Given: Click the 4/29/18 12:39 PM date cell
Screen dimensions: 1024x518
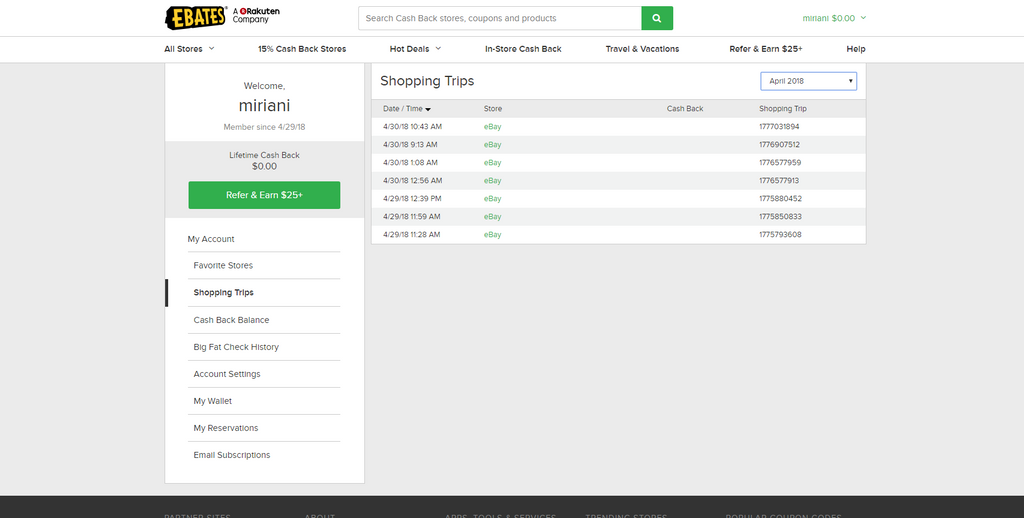Looking at the screenshot, I should tap(412, 199).
